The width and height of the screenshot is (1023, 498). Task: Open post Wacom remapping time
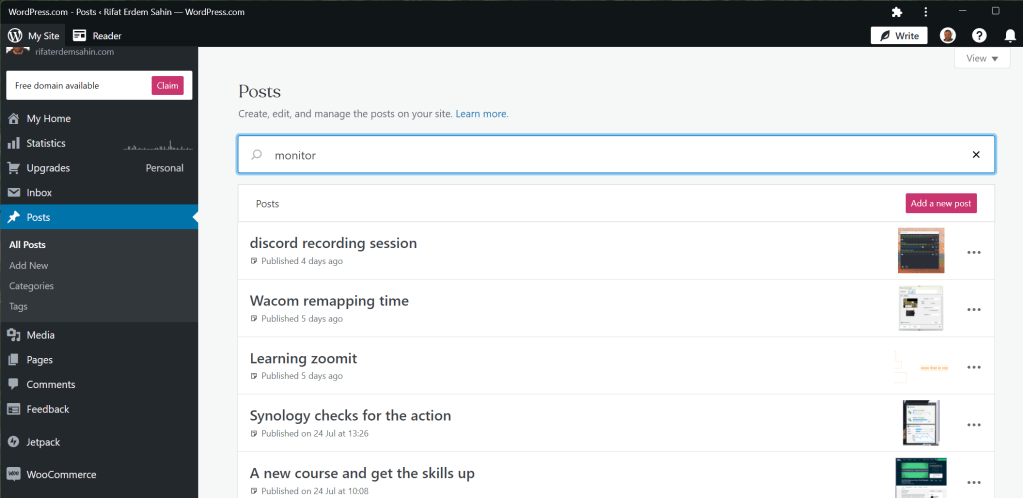[x=329, y=301]
